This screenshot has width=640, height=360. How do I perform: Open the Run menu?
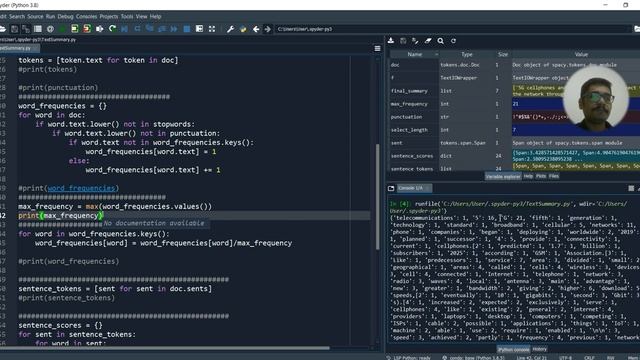[50, 16]
